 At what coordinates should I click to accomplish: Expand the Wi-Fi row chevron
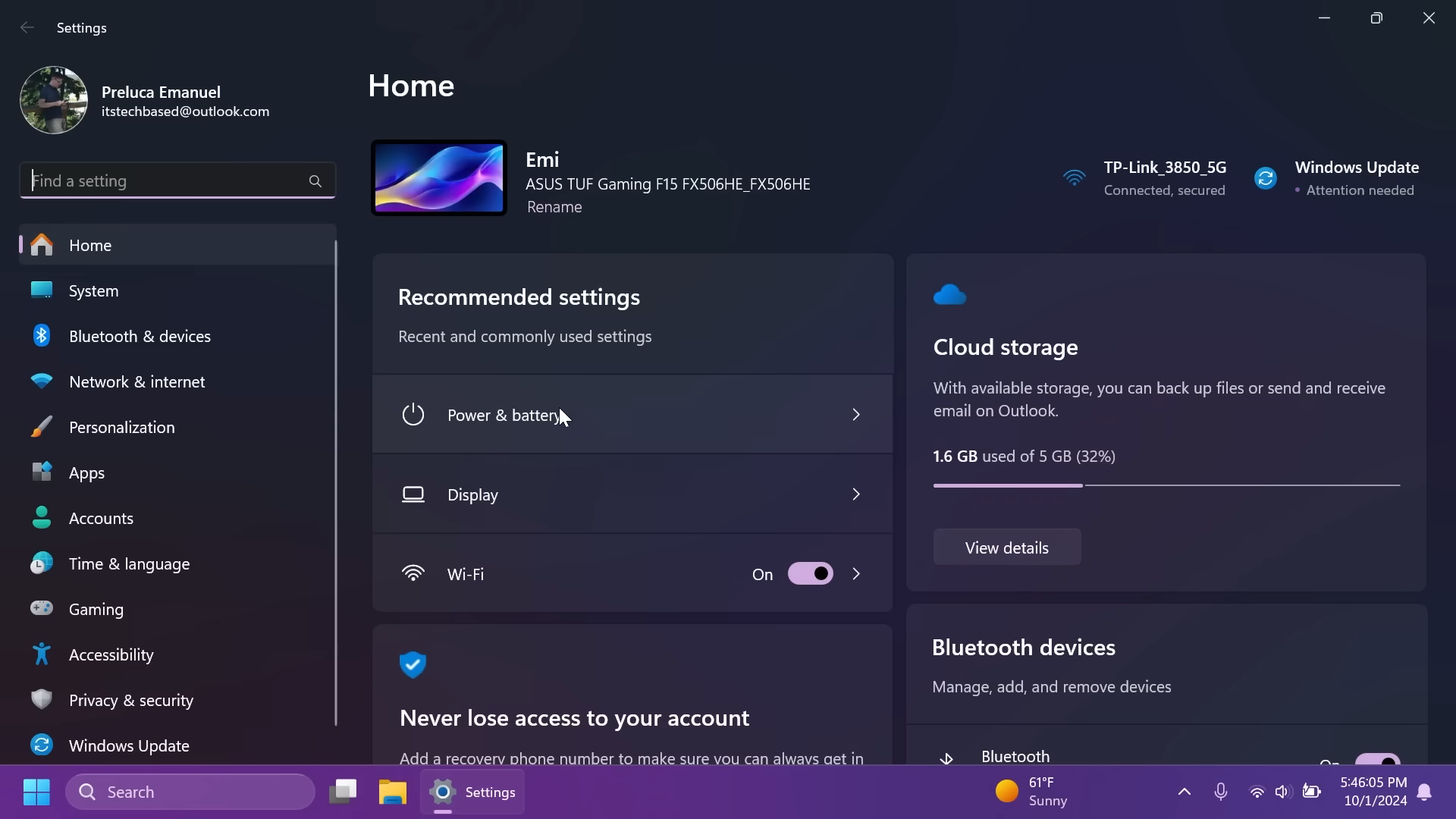point(856,574)
